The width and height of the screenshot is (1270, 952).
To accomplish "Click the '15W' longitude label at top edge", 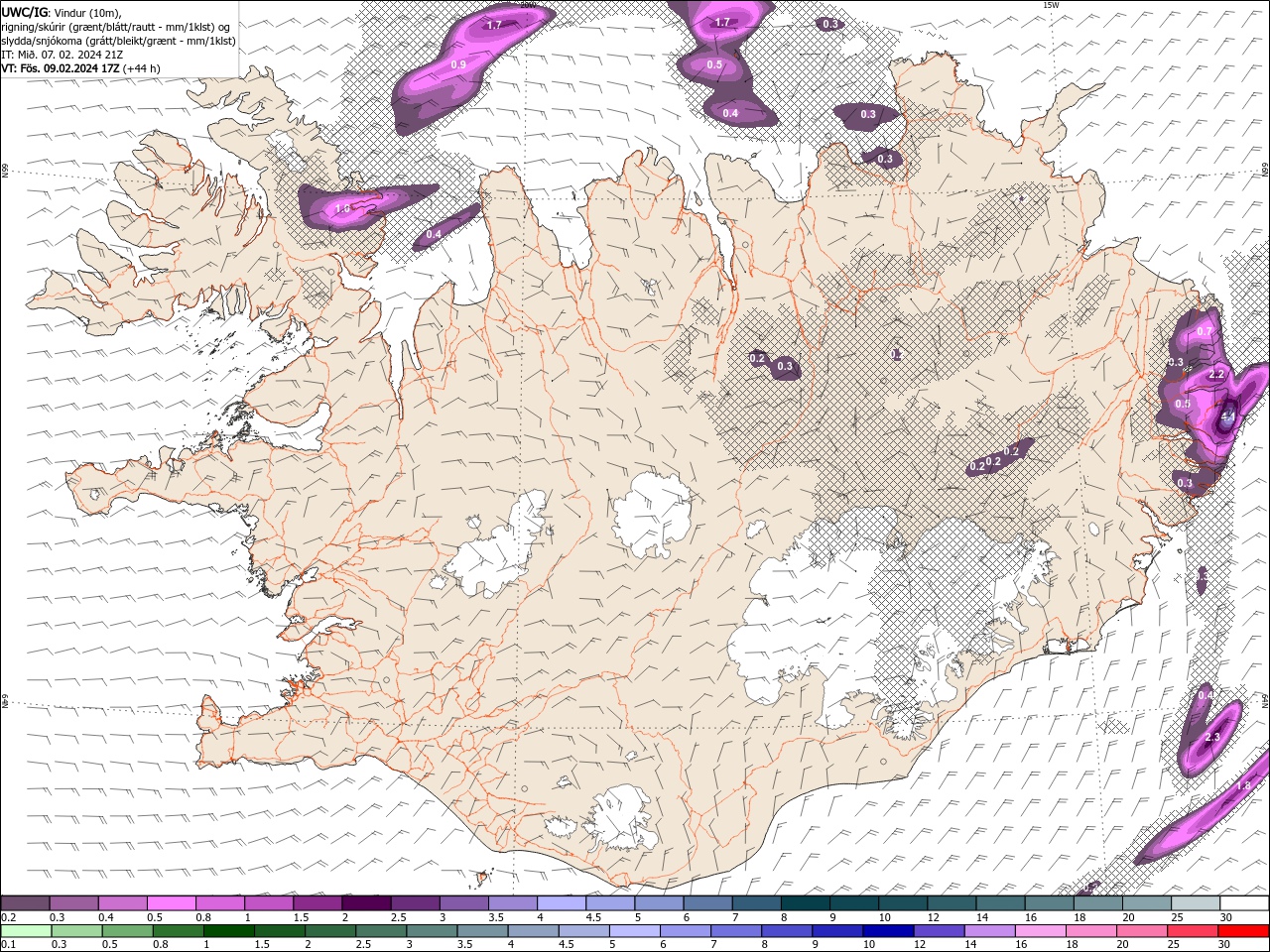I will point(1052,5).
